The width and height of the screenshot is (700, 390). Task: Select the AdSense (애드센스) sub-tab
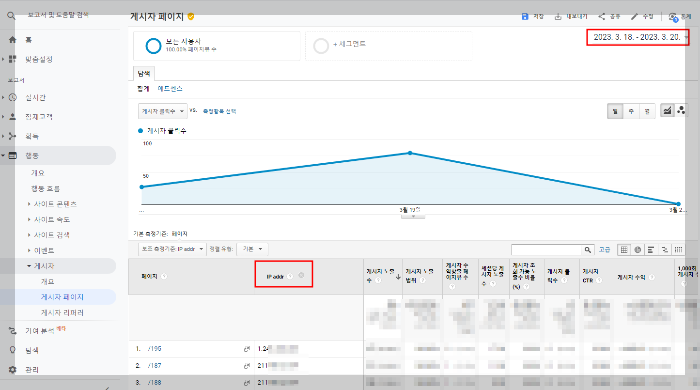(170, 89)
